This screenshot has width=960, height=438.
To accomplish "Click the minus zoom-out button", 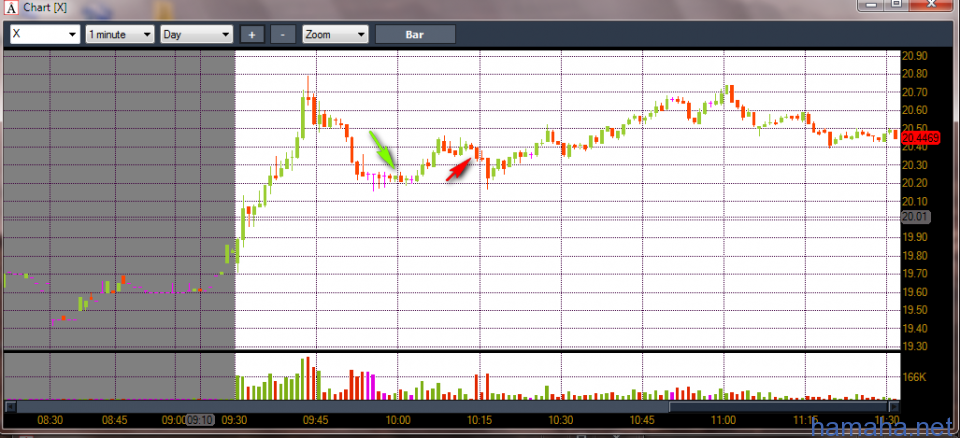I will 282,34.
